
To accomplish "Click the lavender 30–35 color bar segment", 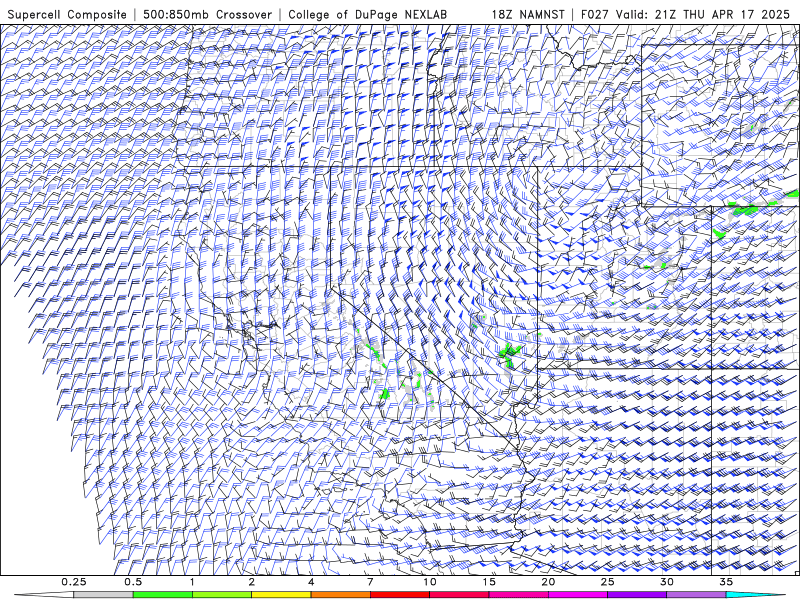I will (696, 595).
